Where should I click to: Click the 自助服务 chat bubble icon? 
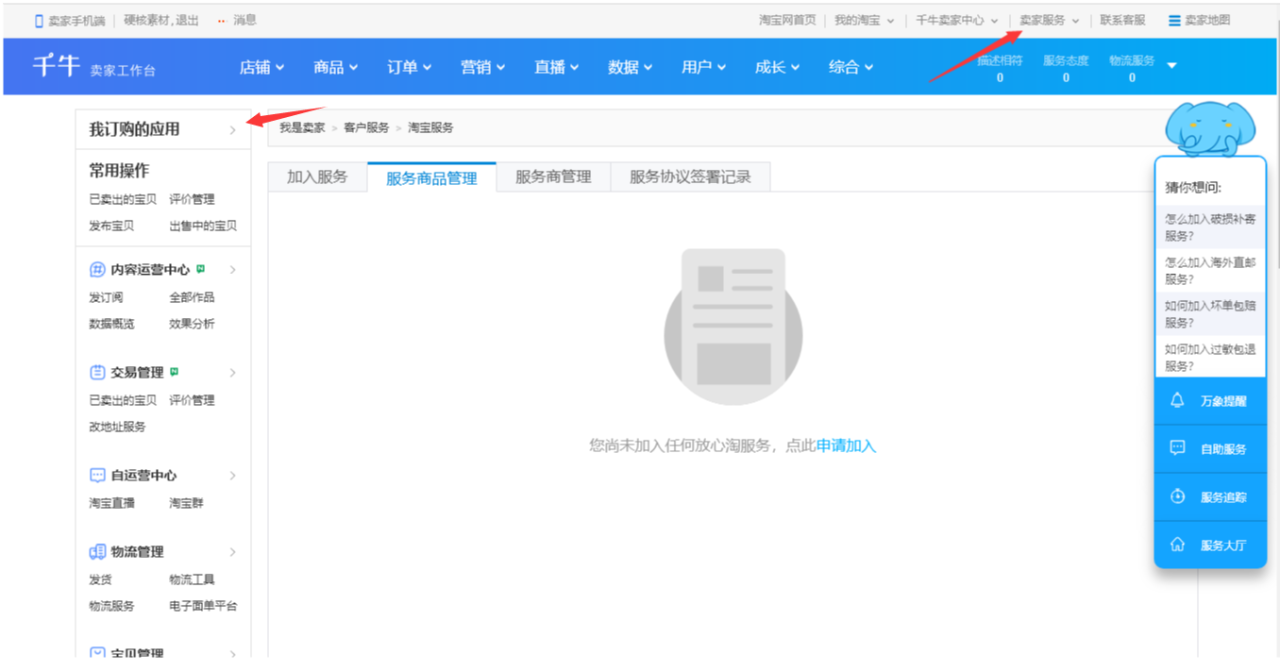point(1177,448)
